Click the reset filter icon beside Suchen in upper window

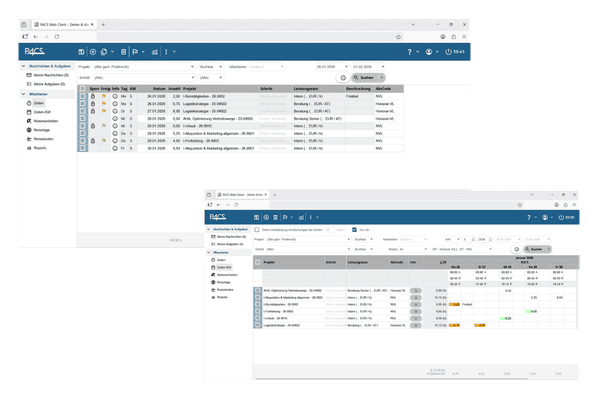coord(343,78)
